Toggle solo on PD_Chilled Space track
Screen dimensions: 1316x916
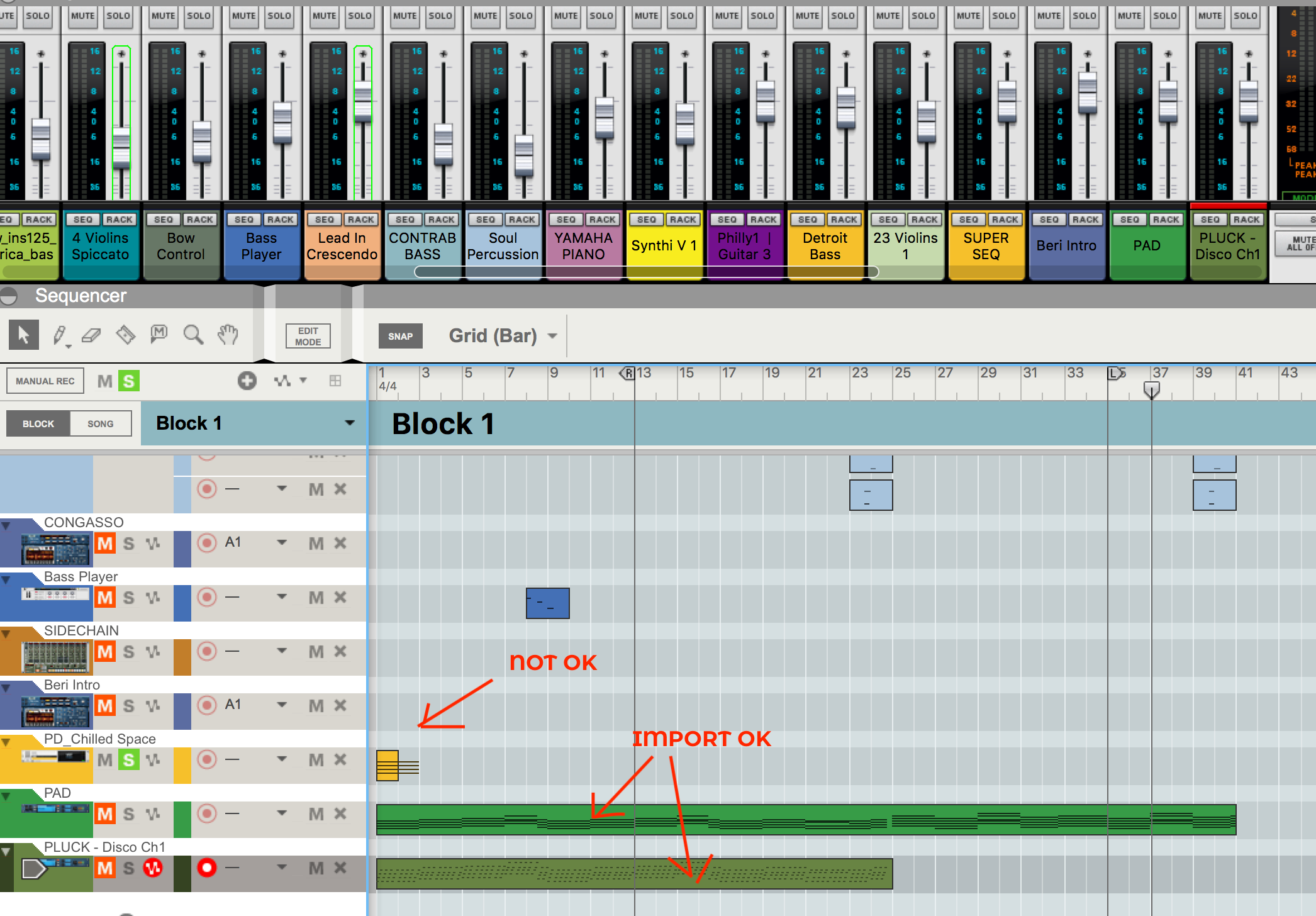(x=129, y=760)
